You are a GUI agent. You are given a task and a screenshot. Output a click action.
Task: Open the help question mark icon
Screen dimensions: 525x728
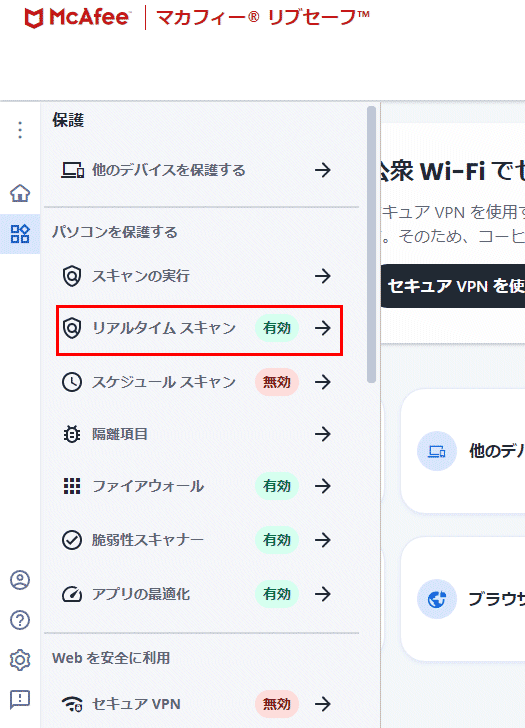[x=20, y=620]
